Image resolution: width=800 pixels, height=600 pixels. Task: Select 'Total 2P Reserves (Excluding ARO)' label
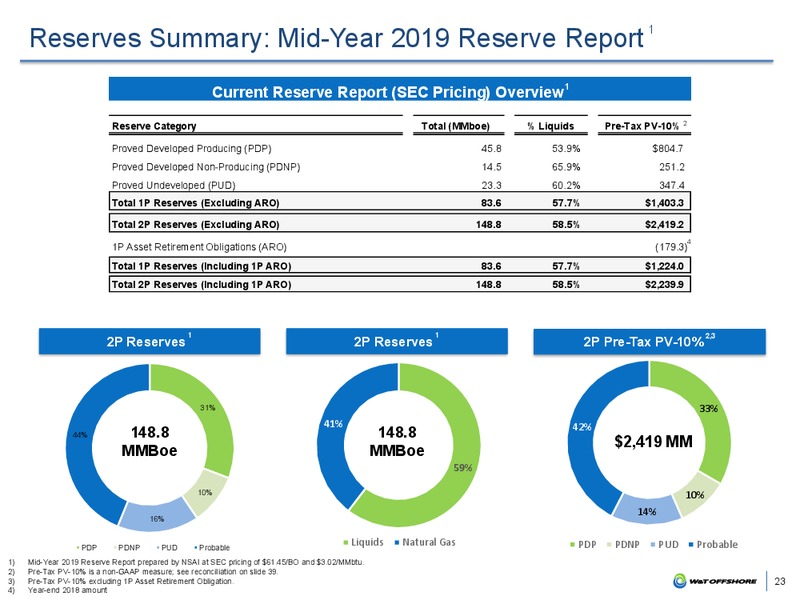(195, 224)
